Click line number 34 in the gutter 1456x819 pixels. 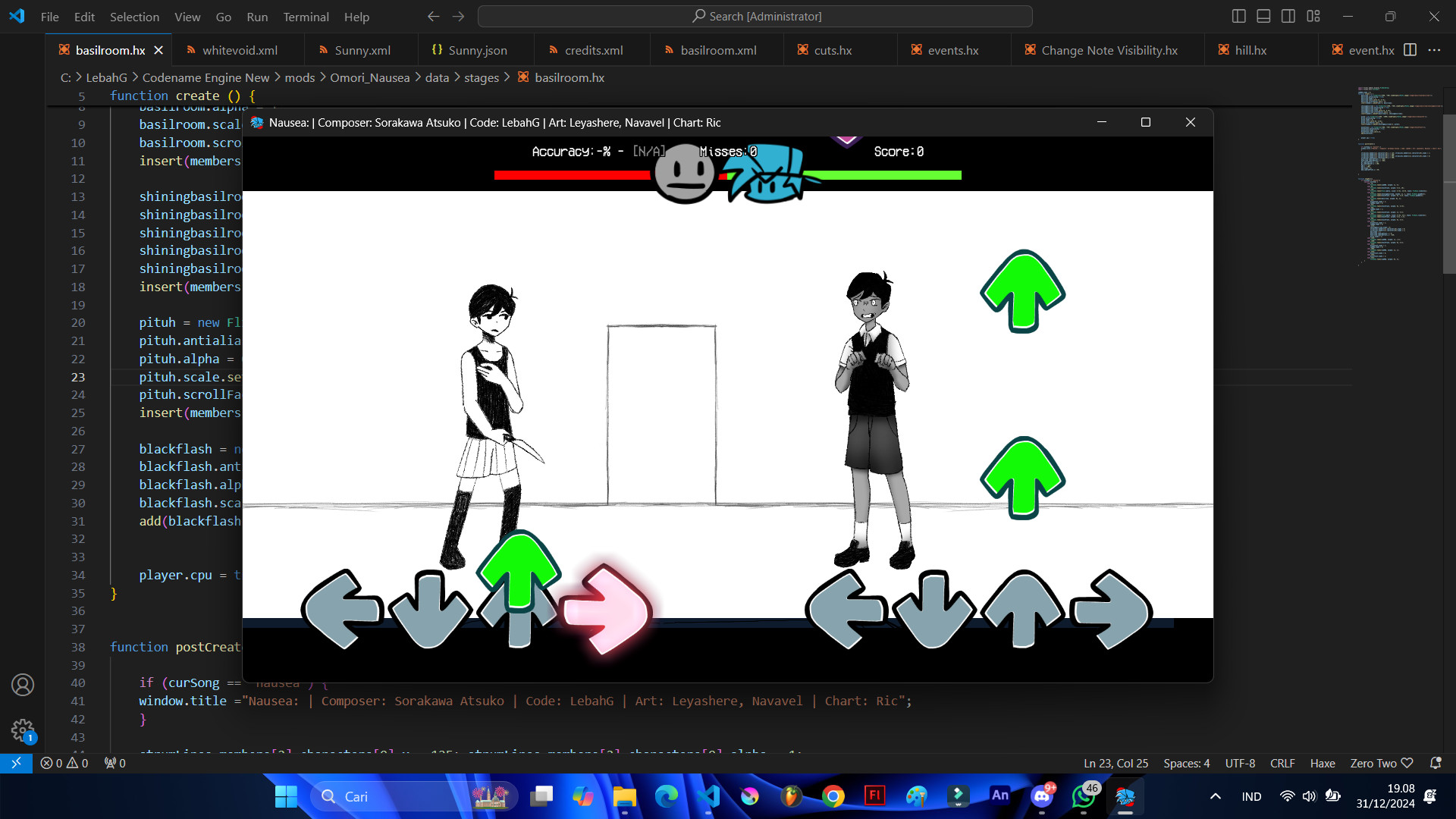click(x=78, y=575)
